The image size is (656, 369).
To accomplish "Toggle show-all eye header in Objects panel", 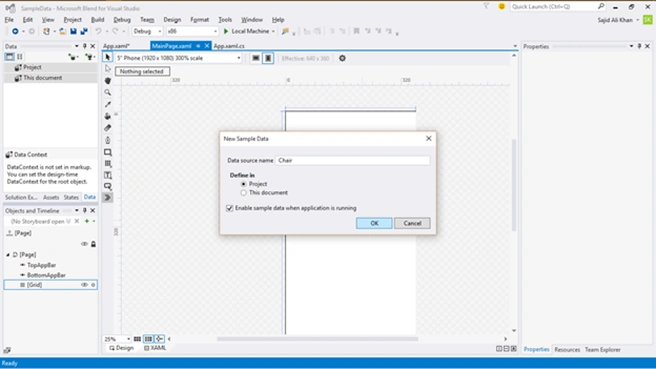I will tap(84, 244).
